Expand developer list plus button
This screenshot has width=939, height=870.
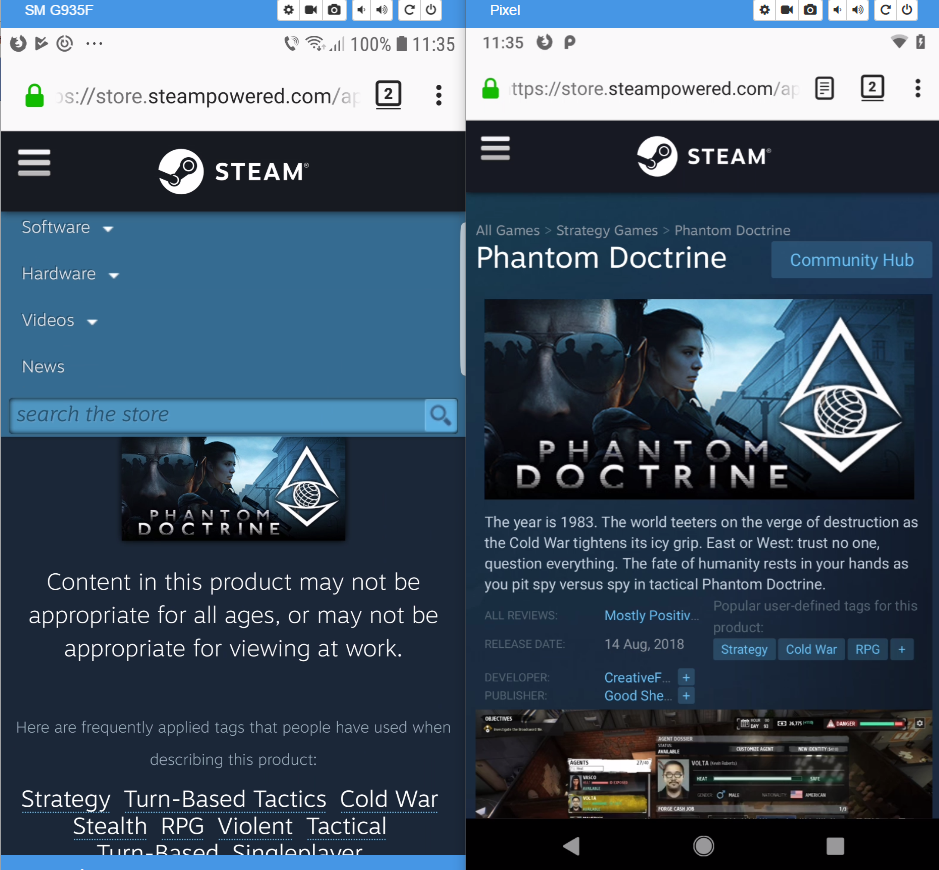(686, 677)
